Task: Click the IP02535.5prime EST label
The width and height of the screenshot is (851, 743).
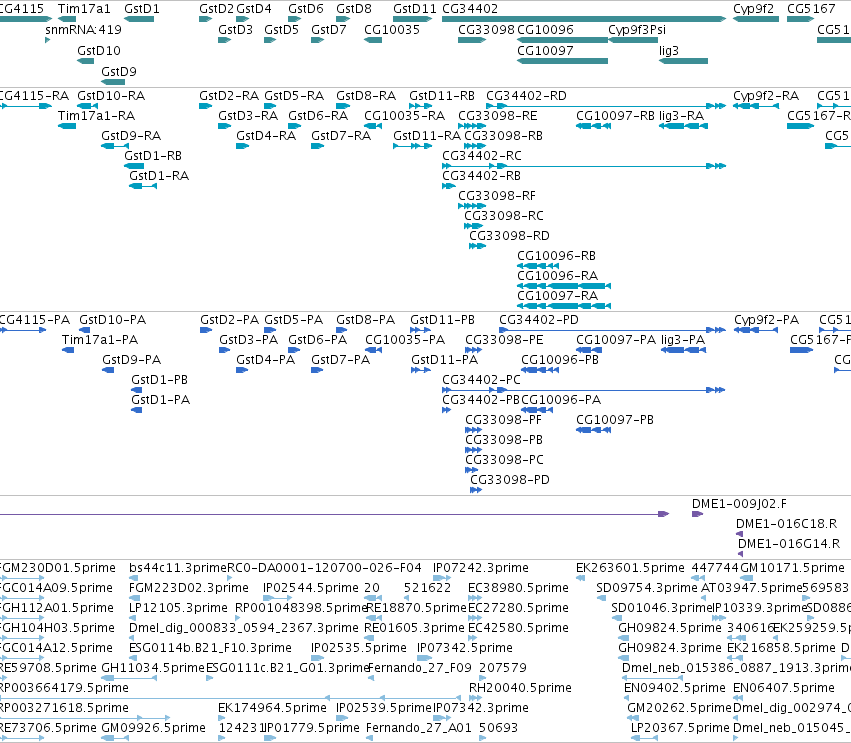Action: [359, 647]
